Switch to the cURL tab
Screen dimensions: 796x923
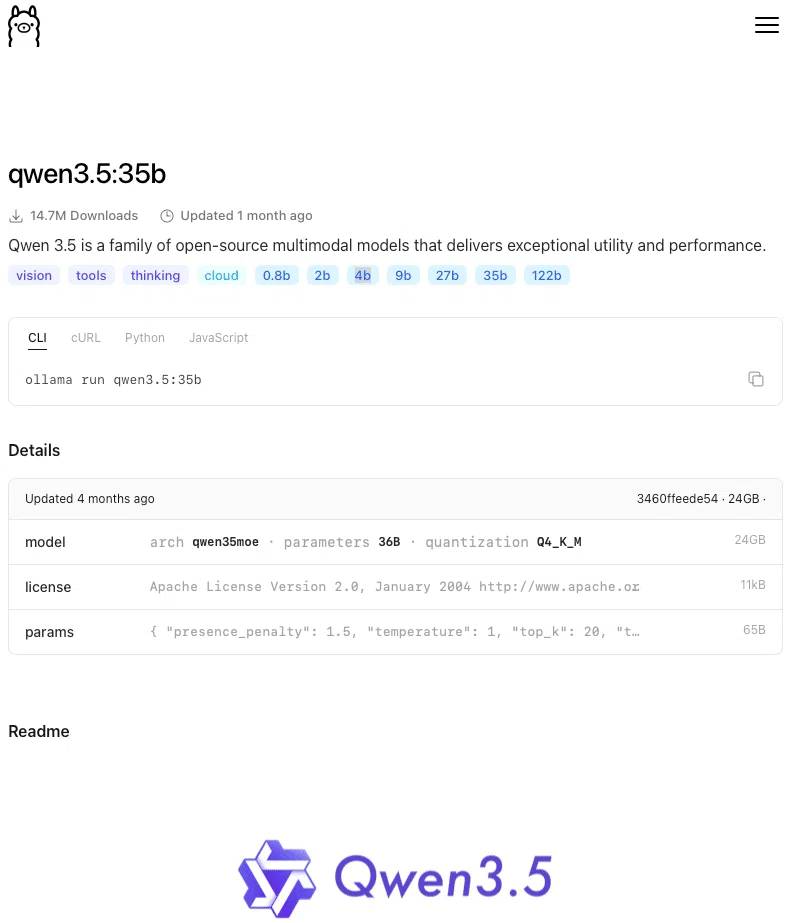(86, 338)
